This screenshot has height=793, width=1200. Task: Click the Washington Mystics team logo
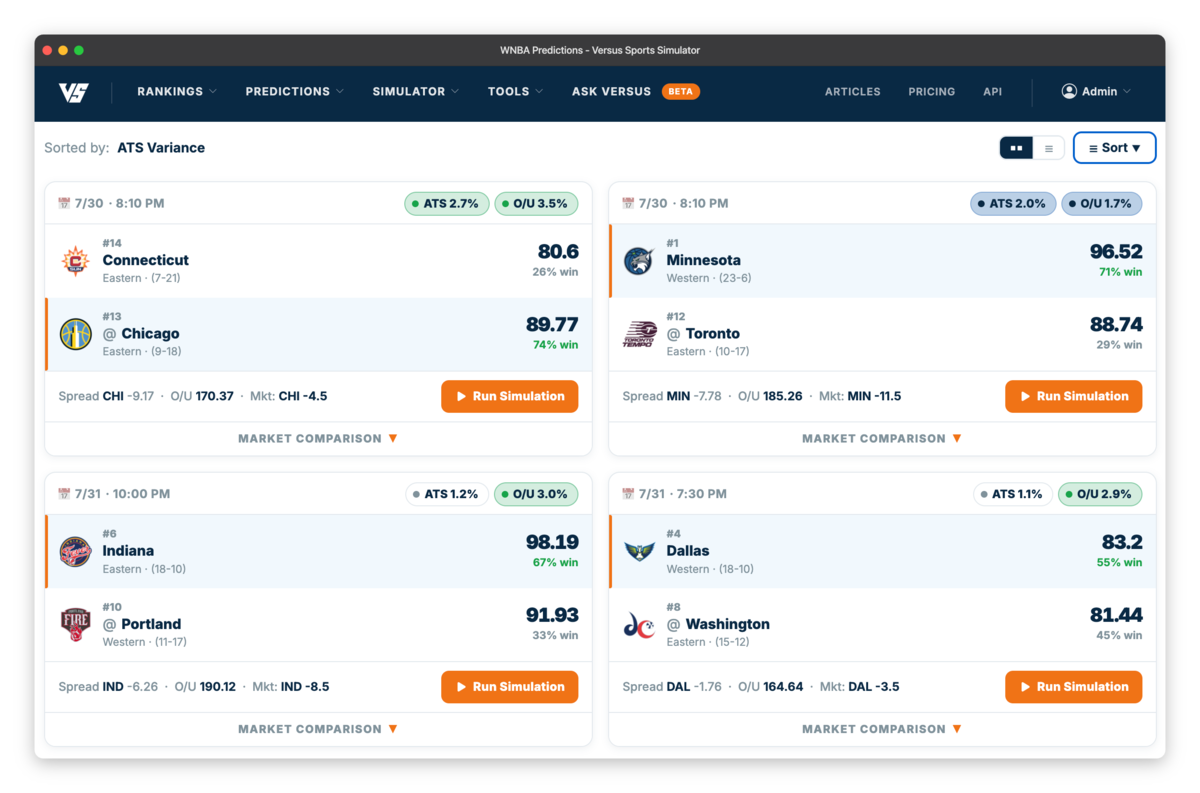(x=640, y=625)
